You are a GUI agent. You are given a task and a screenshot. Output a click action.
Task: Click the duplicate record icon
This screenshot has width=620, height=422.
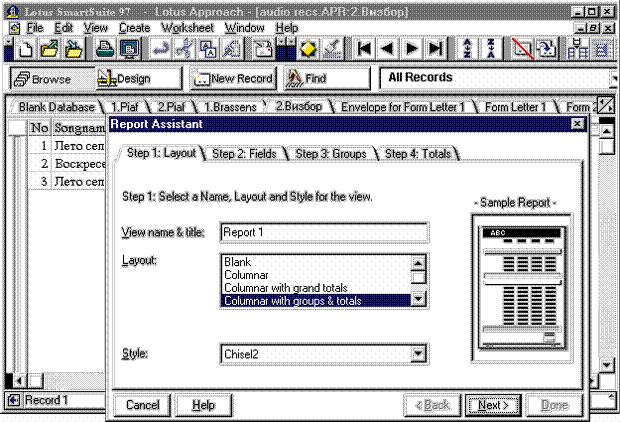point(546,49)
